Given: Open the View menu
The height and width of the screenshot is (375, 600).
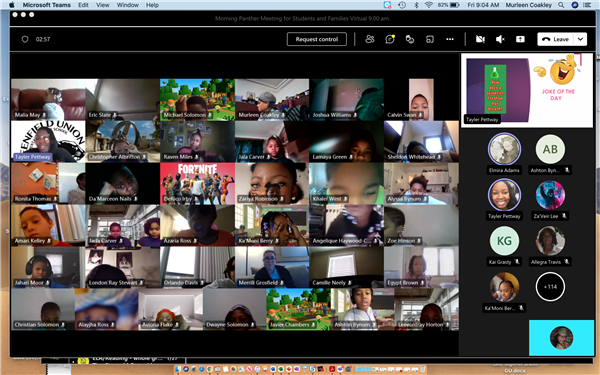Looking at the screenshot, I should 102,5.
